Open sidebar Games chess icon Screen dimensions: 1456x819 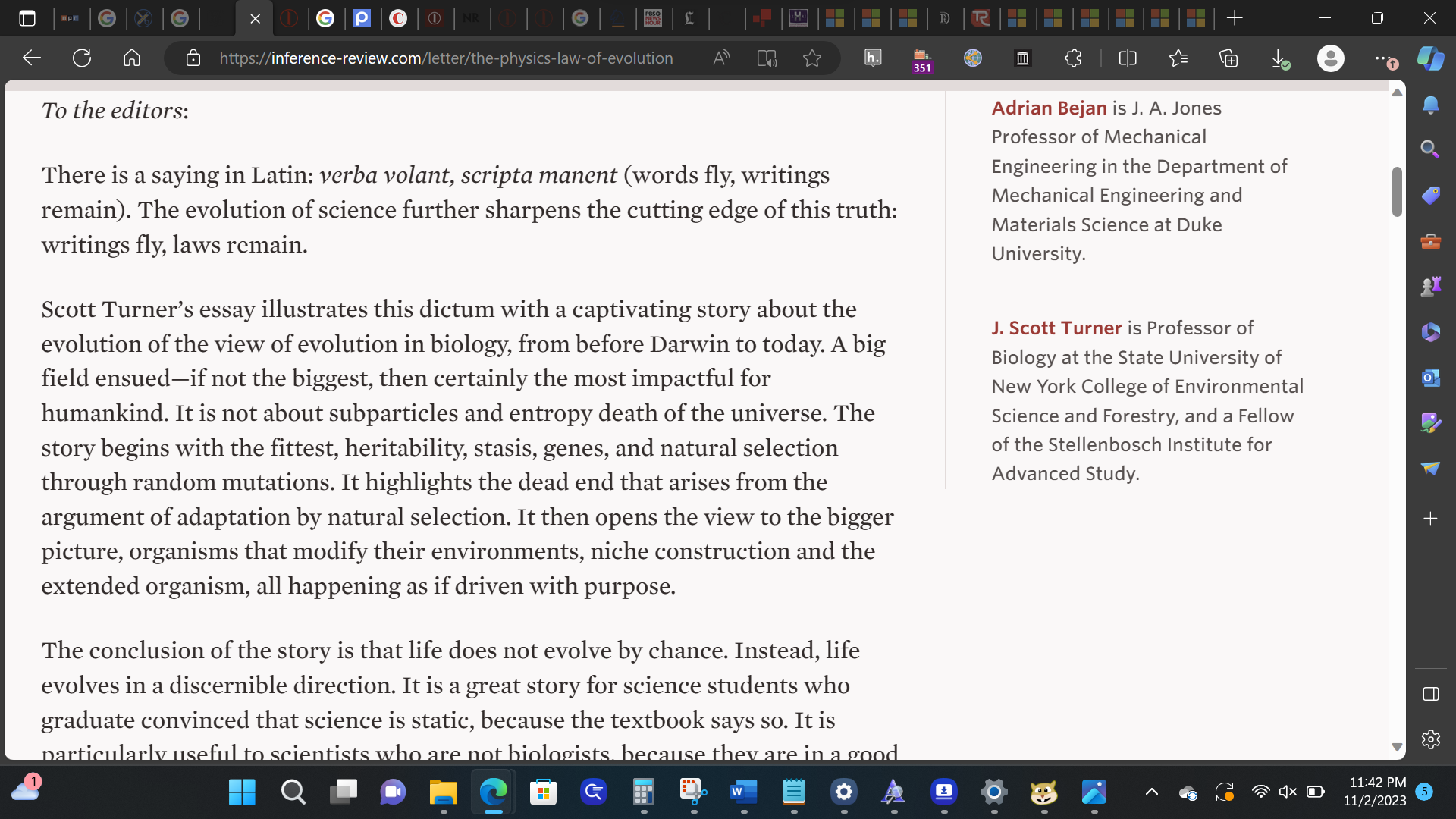pos(1430,287)
